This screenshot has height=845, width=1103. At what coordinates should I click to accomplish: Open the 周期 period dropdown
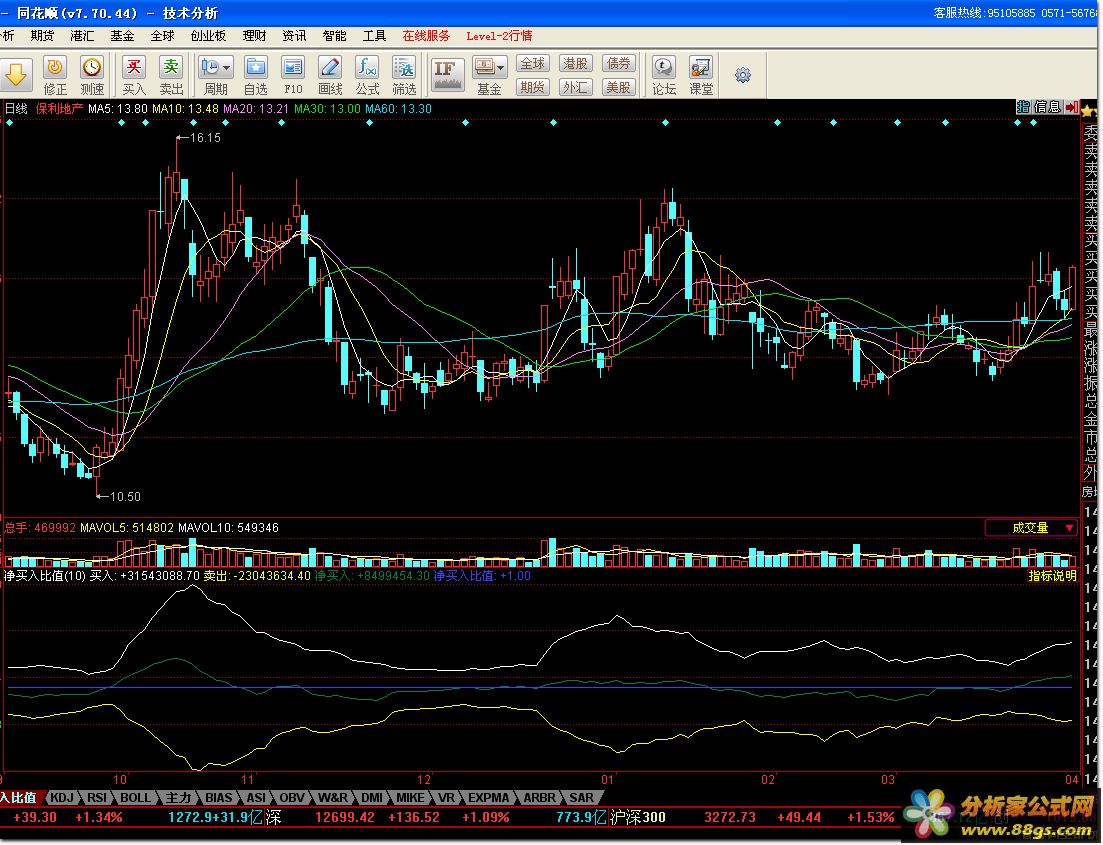pyautogui.click(x=215, y=75)
